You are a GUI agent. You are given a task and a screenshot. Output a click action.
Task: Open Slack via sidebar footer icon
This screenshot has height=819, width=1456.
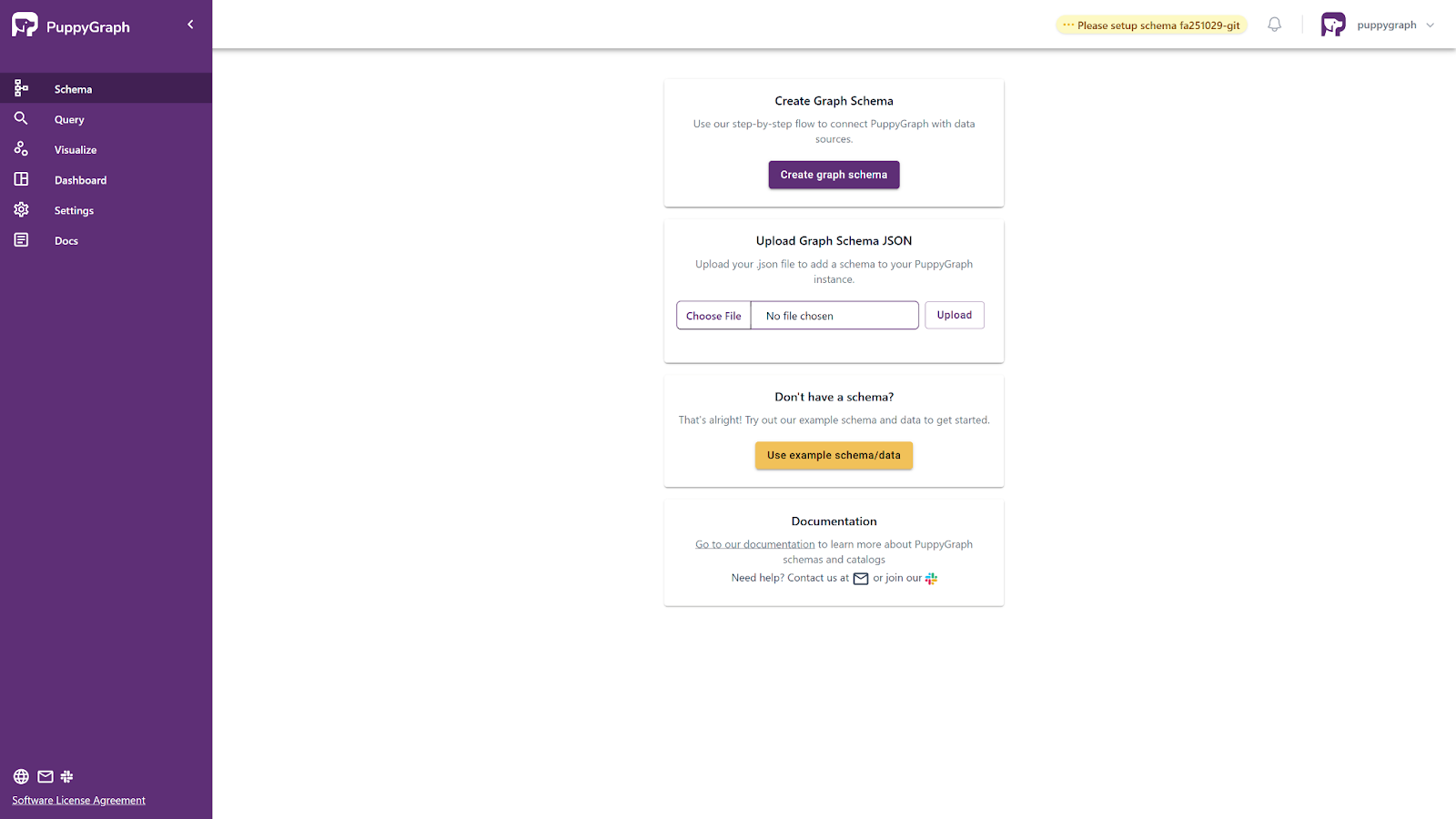(66, 776)
